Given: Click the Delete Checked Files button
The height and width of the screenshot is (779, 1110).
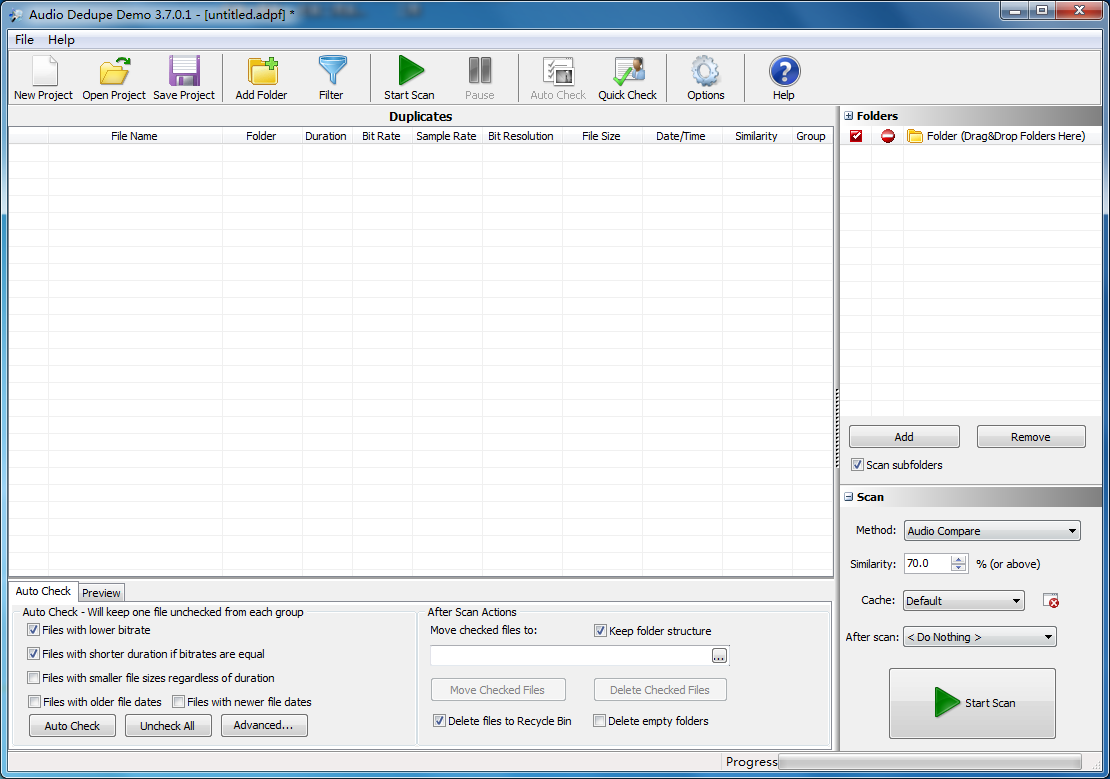Looking at the screenshot, I should pyautogui.click(x=660, y=690).
